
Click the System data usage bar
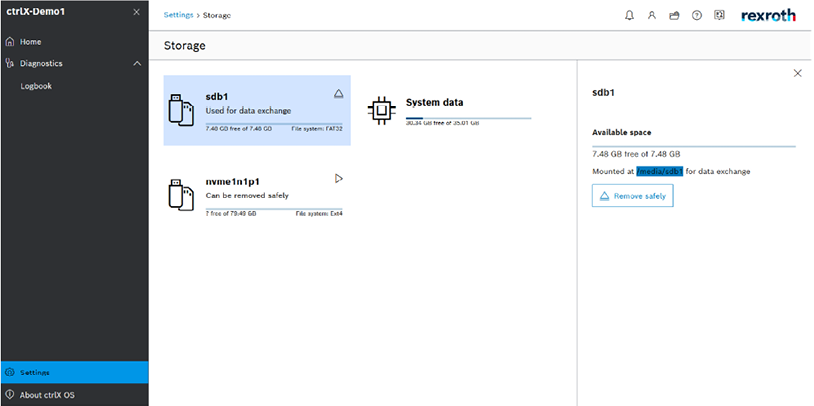[468, 118]
